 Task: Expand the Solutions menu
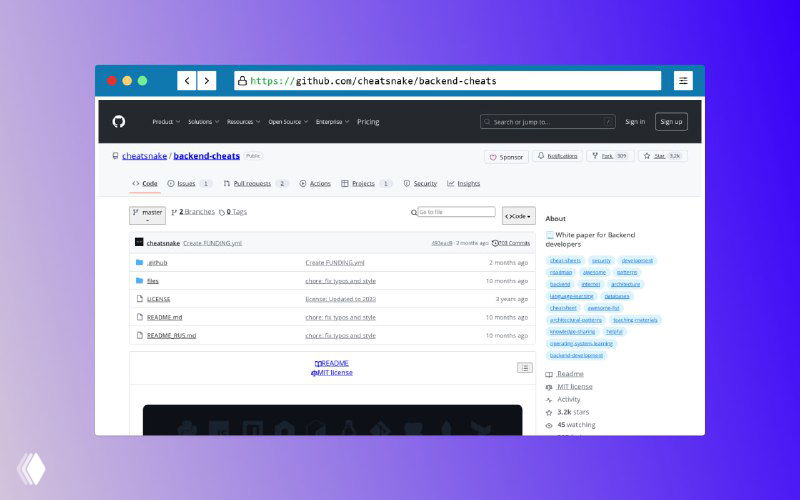[203, 122]
